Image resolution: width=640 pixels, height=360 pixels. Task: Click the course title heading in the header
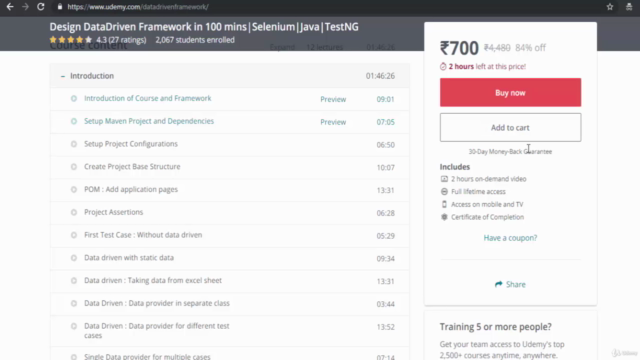(204, 27)
